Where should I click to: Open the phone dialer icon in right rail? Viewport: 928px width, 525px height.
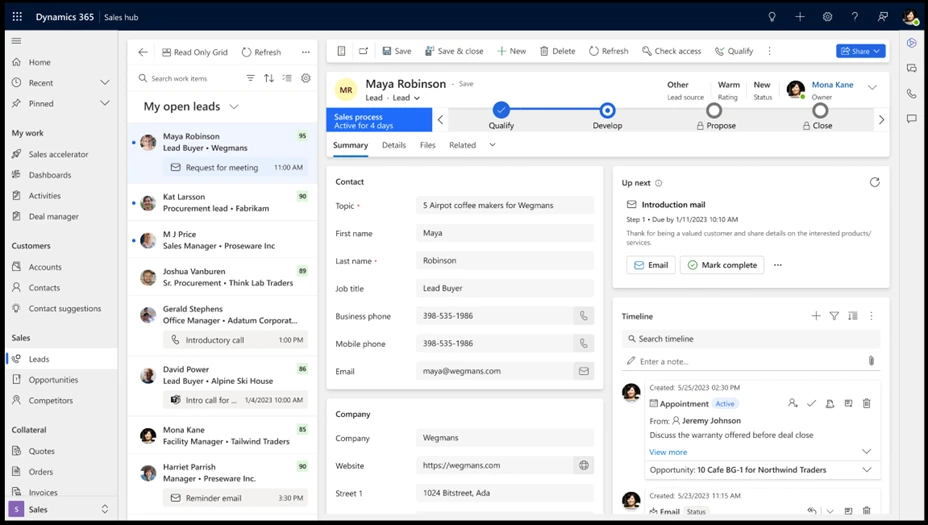click(x=911, y=94)
